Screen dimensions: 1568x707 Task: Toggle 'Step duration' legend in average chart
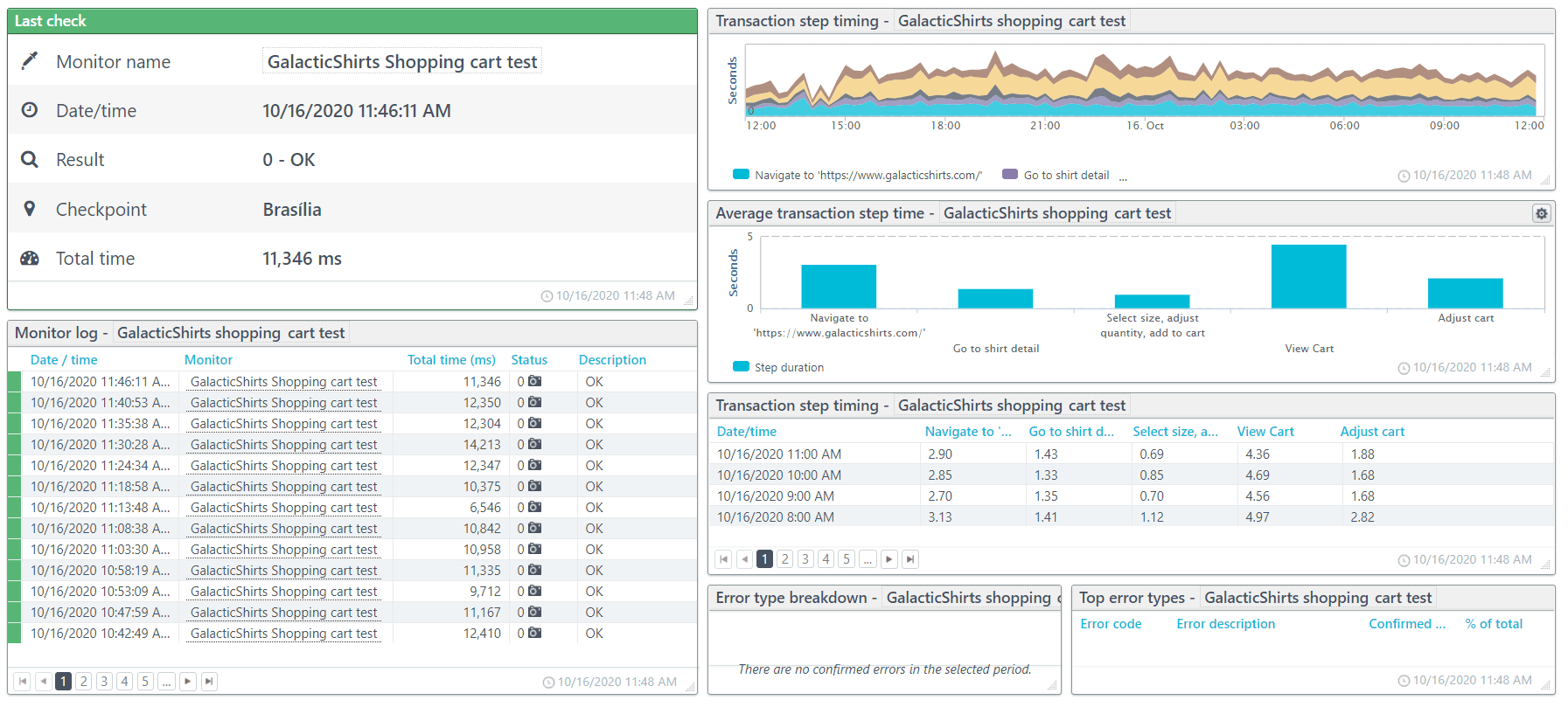778,367
